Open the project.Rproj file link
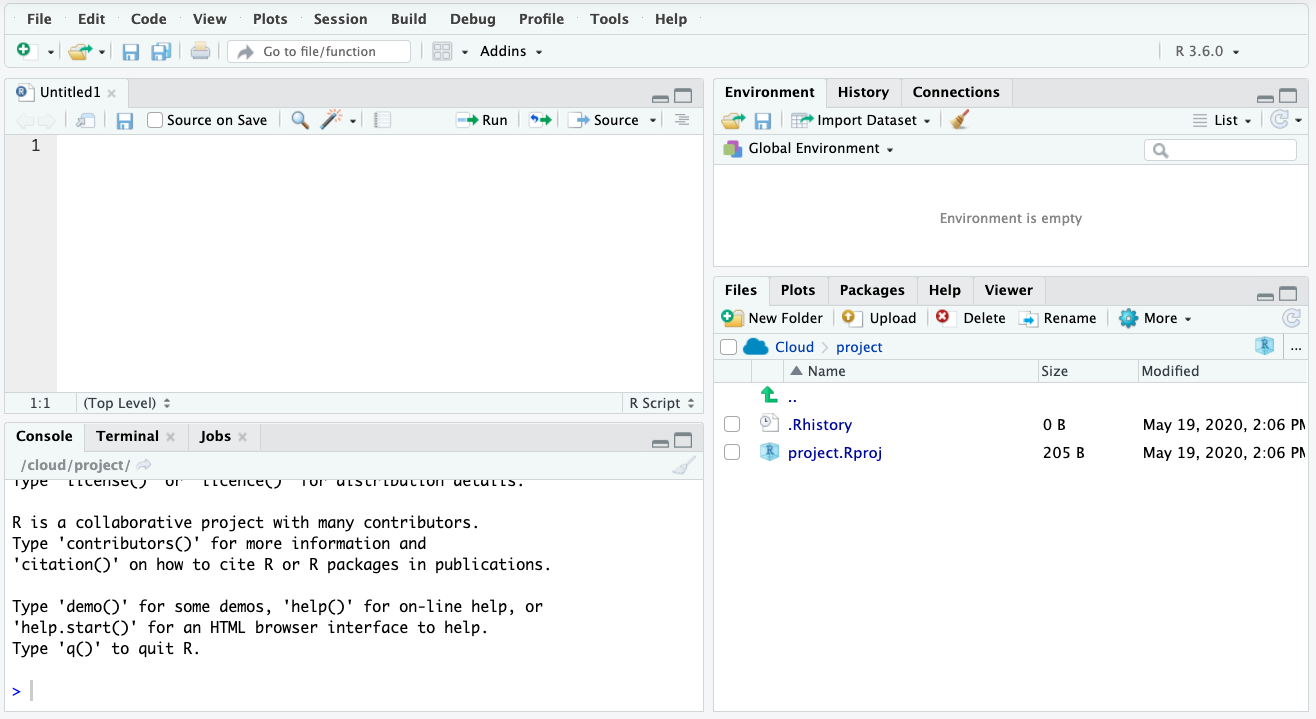The image size is (1316, 719). point(834,453)
